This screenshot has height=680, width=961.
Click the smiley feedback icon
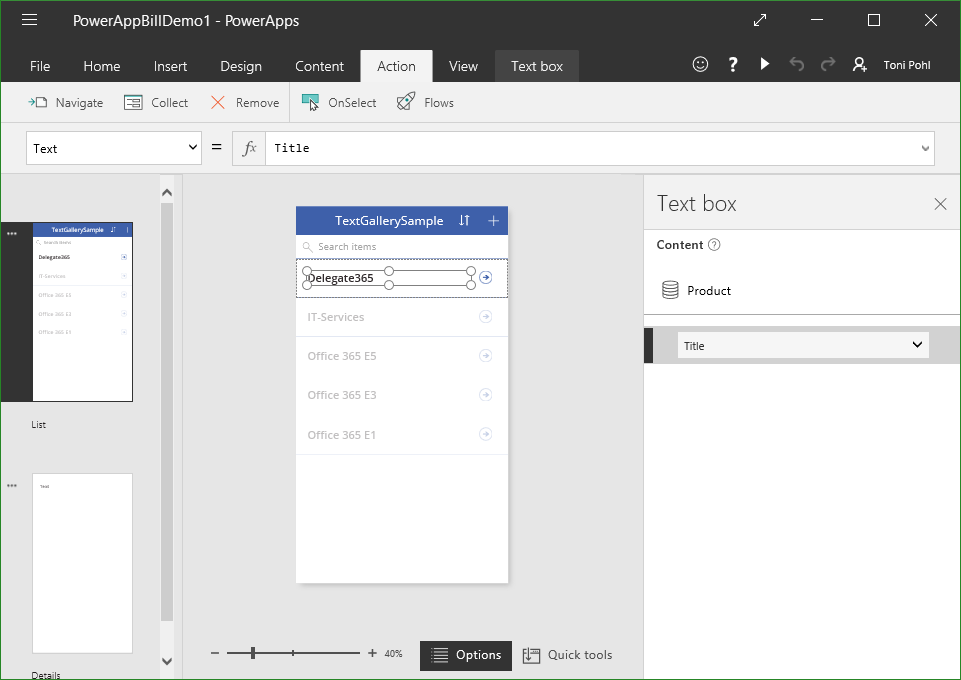point(700,64)
